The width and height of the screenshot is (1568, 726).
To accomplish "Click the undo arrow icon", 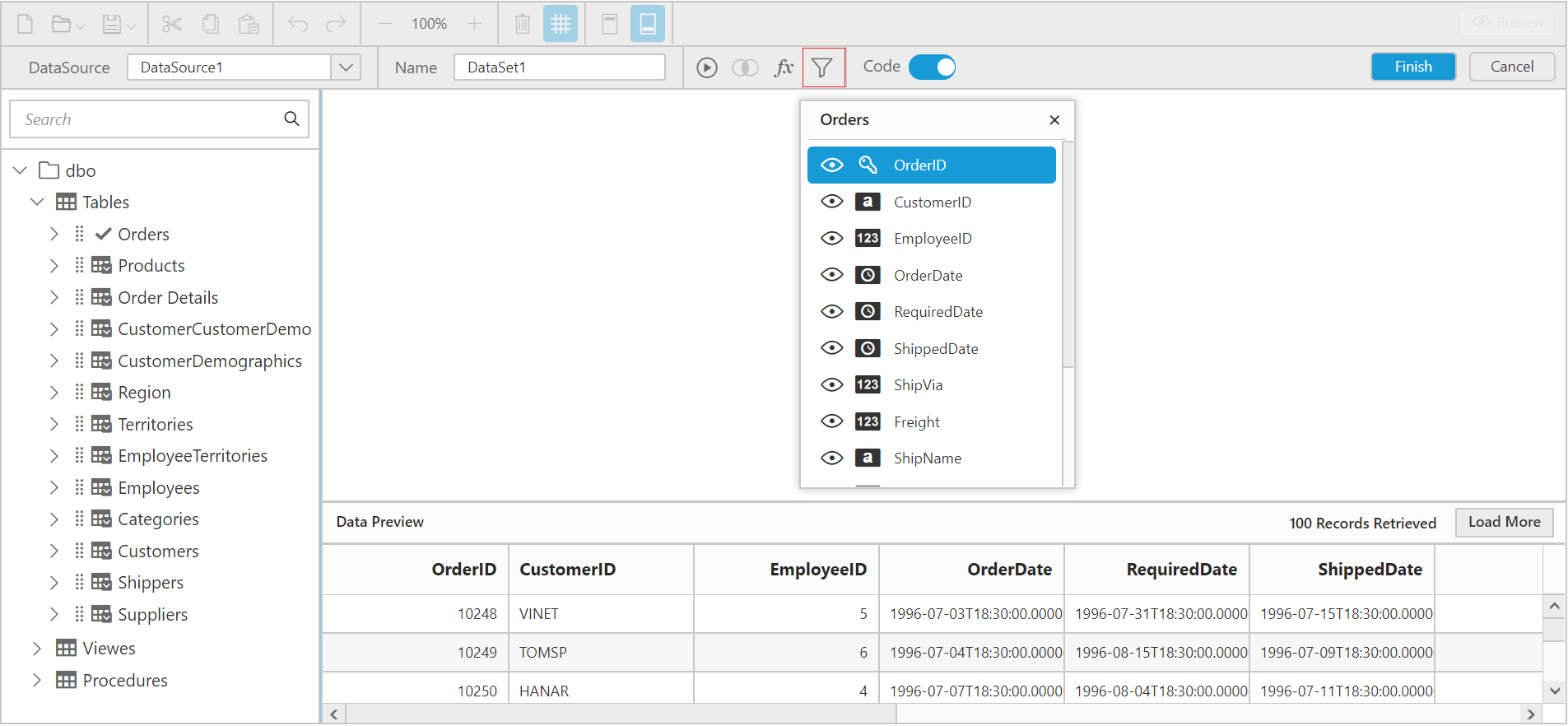I will [298, 24].
